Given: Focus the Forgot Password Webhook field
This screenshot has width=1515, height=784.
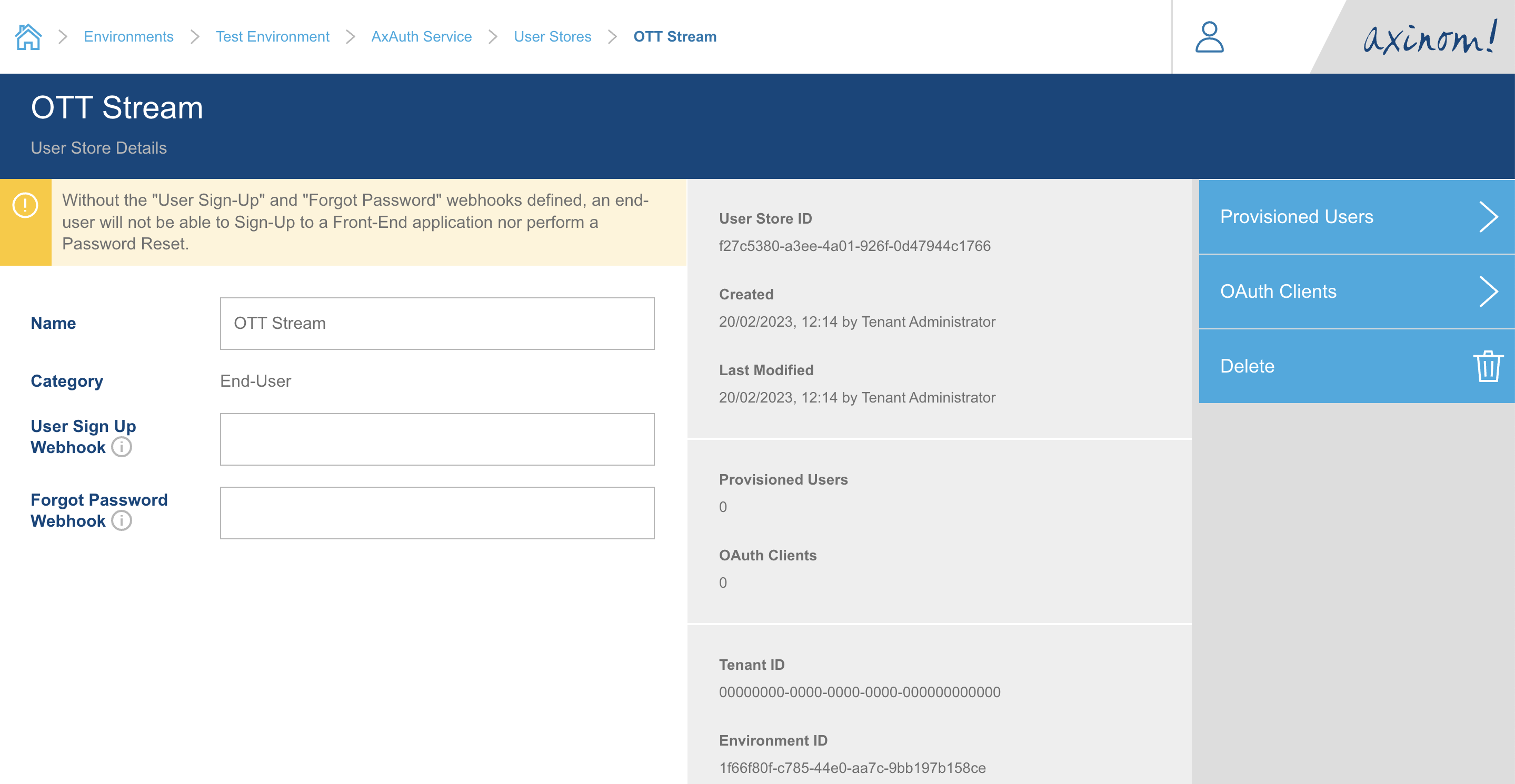Looking at the screenshot, I should click(x=437, y=512).
